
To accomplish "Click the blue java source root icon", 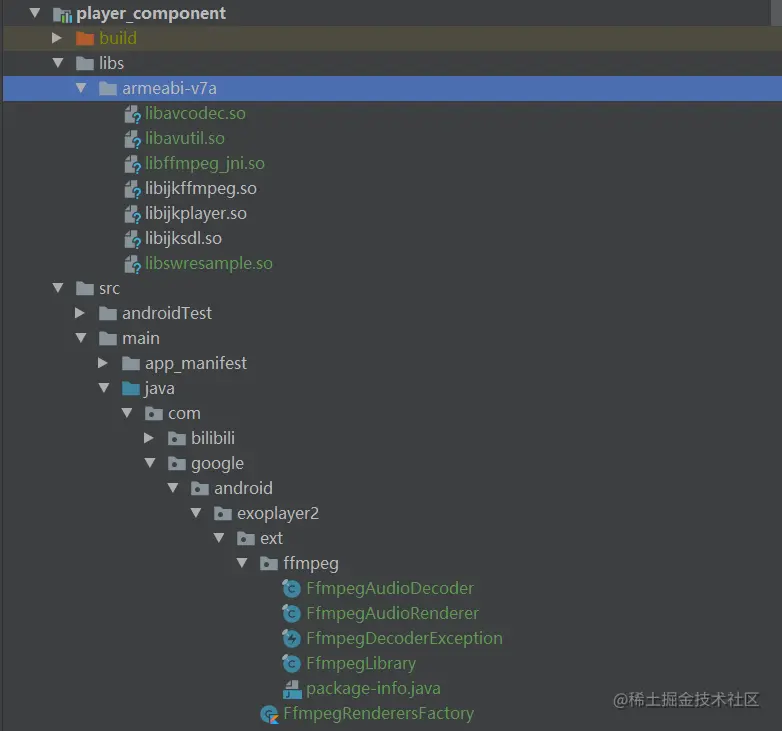I will [131, 388].
